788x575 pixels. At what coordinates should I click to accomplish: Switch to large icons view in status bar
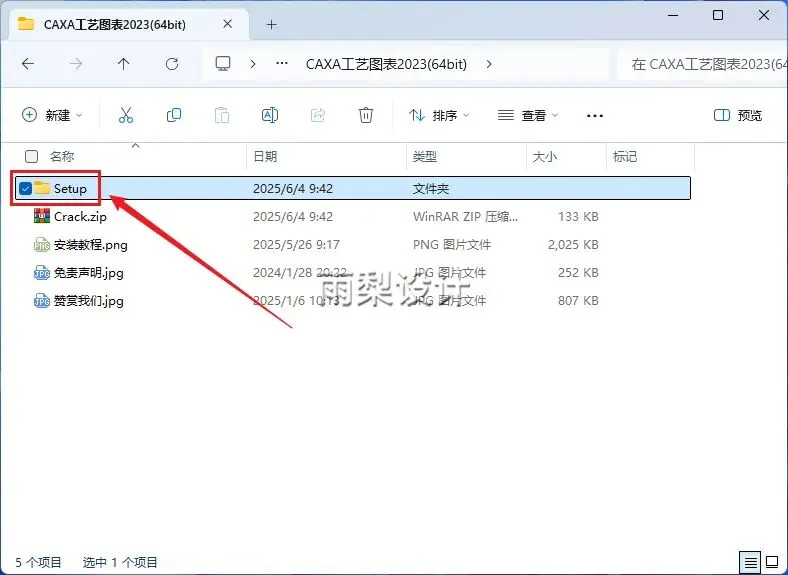(x=772, y=562)
